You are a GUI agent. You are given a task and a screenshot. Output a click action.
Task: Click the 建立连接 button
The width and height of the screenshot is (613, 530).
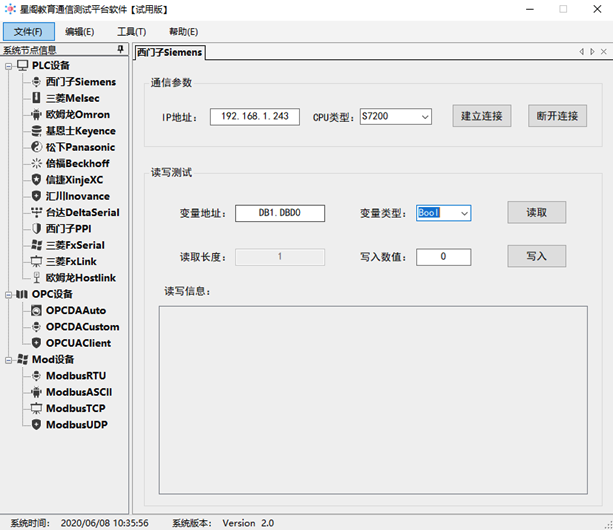pos(482,116)
